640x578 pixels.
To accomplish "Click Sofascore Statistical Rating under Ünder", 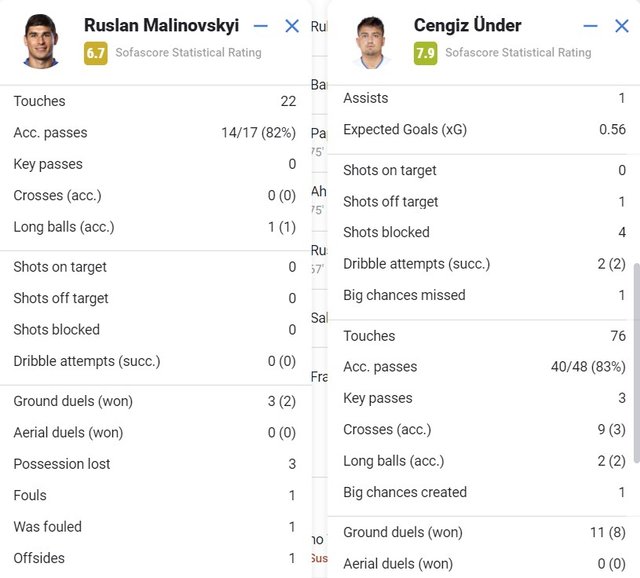I will click(x=518, y=53).
